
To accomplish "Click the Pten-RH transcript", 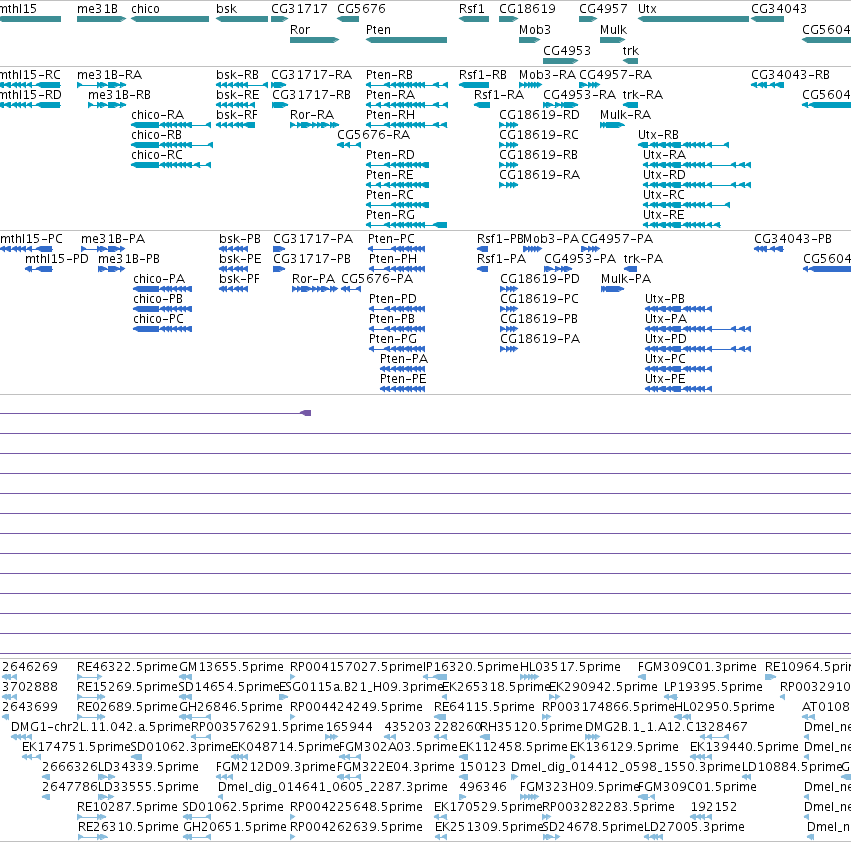I will pos(407,125).
